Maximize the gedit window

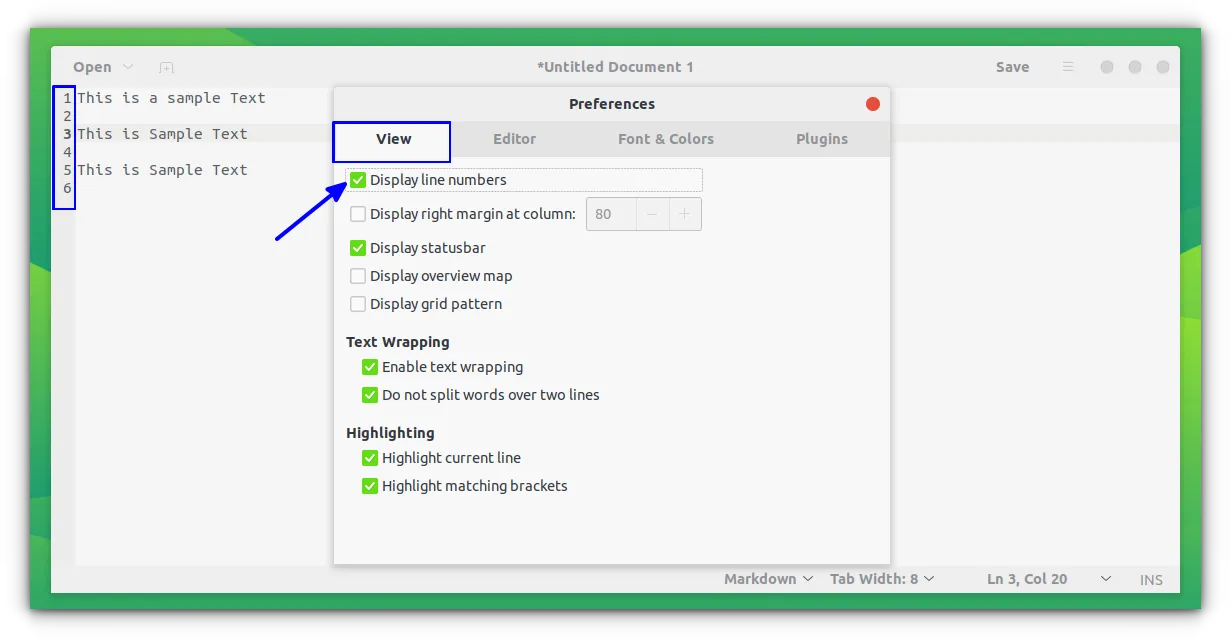pos(1135,67)
